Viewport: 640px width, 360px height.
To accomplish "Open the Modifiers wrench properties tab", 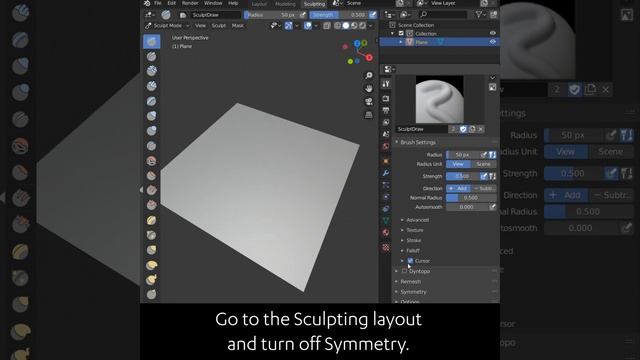I will pos(386,173).
